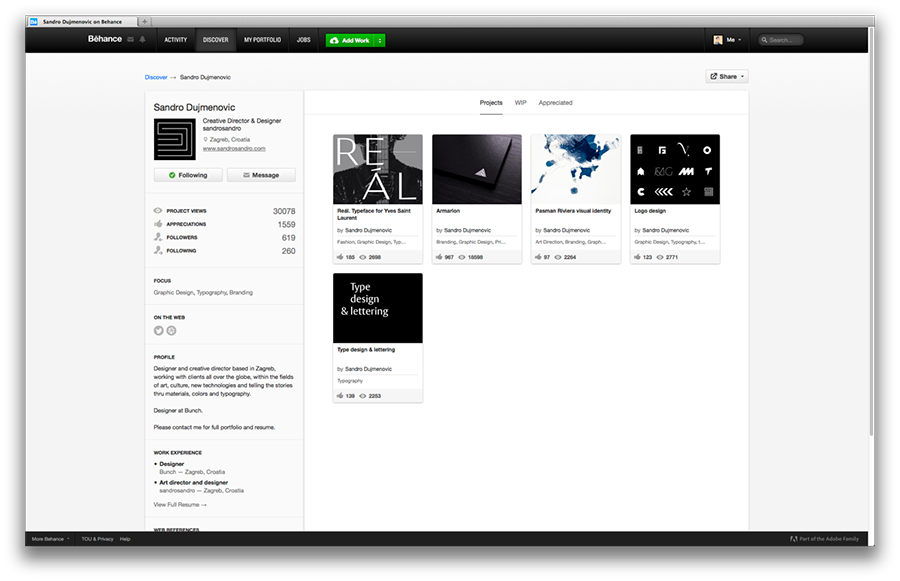
Task: Click the appreciations thumbs-up icon on the Armarion project
Action: (439, 257)
